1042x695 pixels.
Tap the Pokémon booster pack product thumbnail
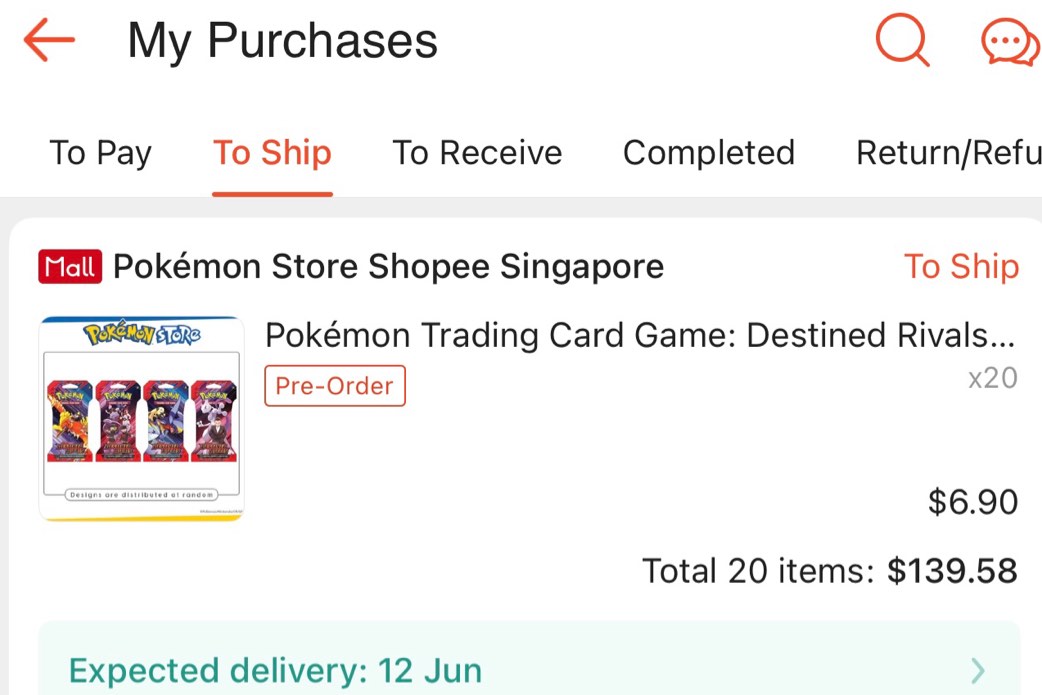(140, 418)
